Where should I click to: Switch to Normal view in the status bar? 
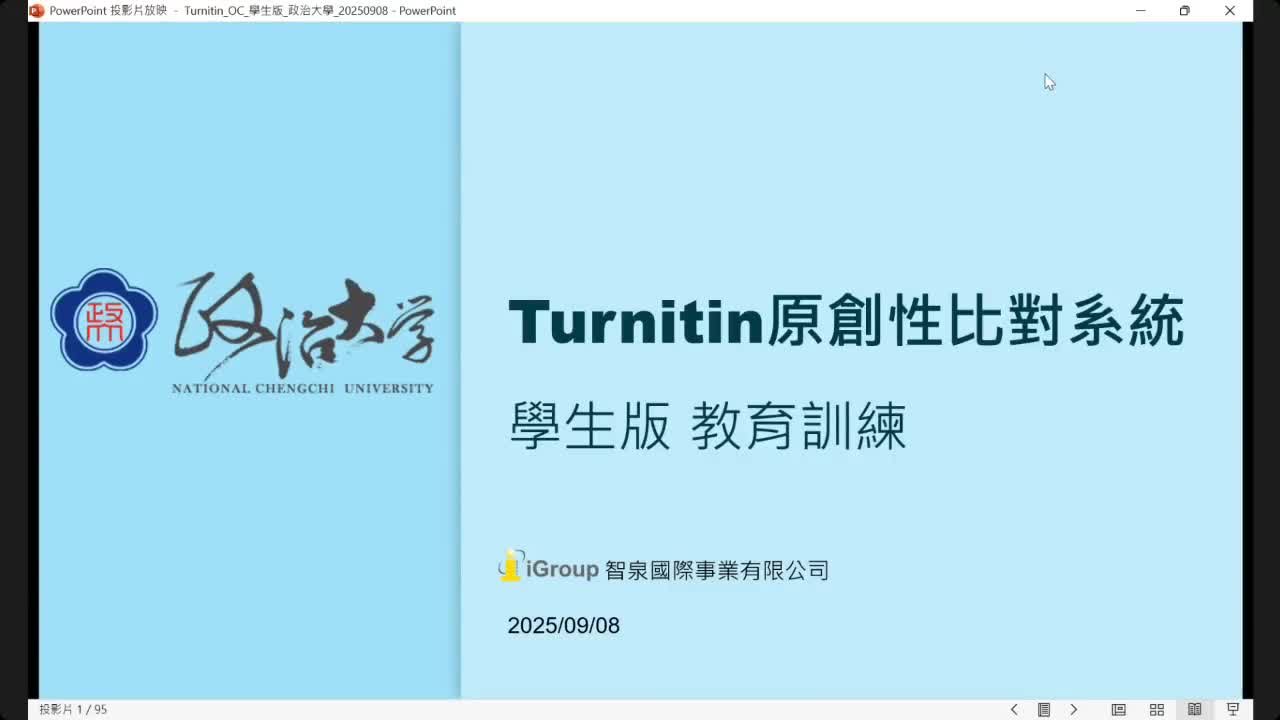coord(1119,710)
